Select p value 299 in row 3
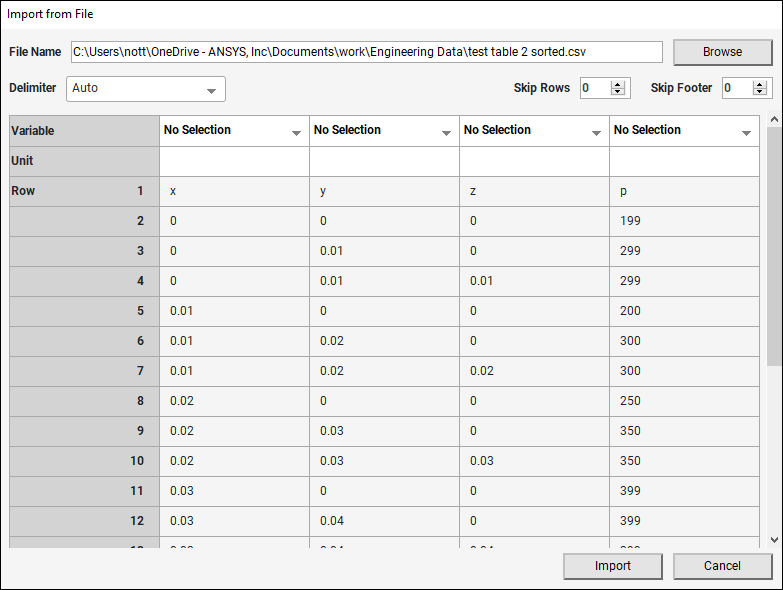This screenshot has width=783, height=590. (x=684, y=251)
